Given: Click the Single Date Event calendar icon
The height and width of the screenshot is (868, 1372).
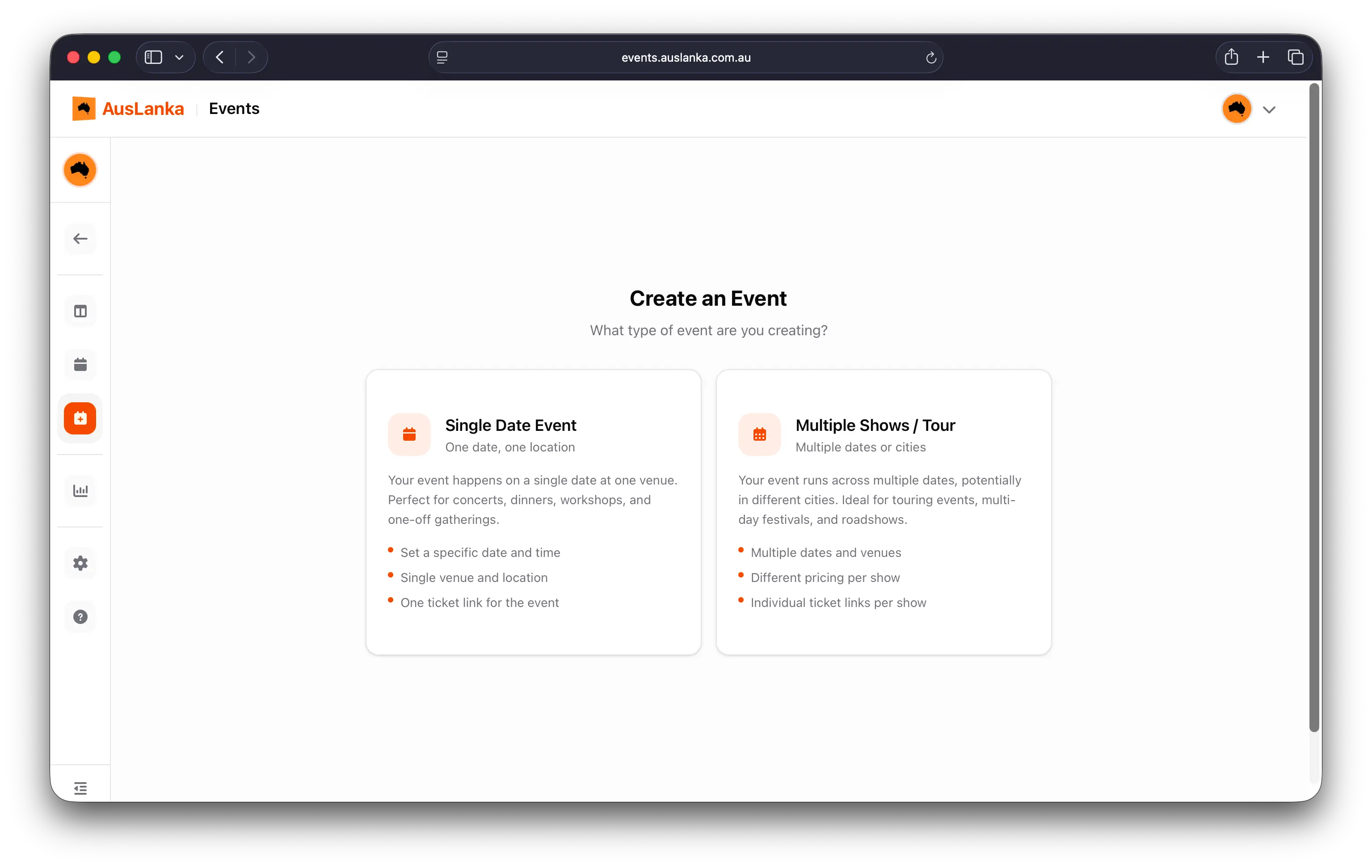Looking at the screenshot, I should pyautogui.click(x=409, y=434).
